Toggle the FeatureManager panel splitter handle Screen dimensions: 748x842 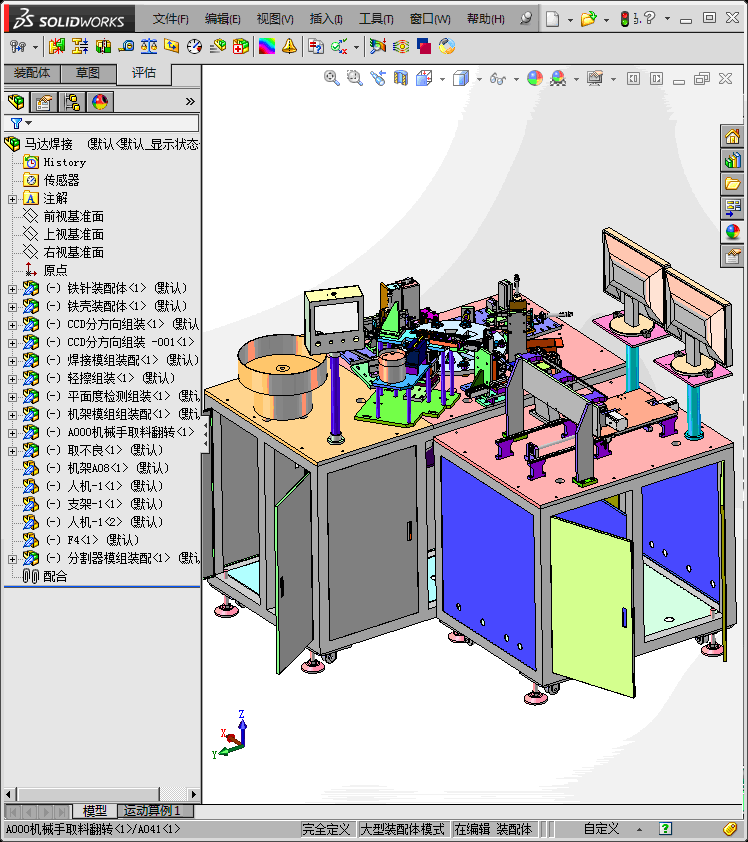[206, 436]
